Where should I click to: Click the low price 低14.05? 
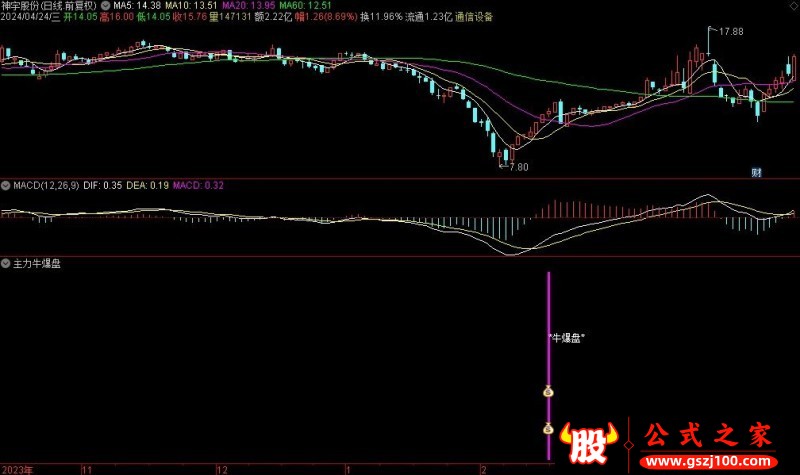153,17
